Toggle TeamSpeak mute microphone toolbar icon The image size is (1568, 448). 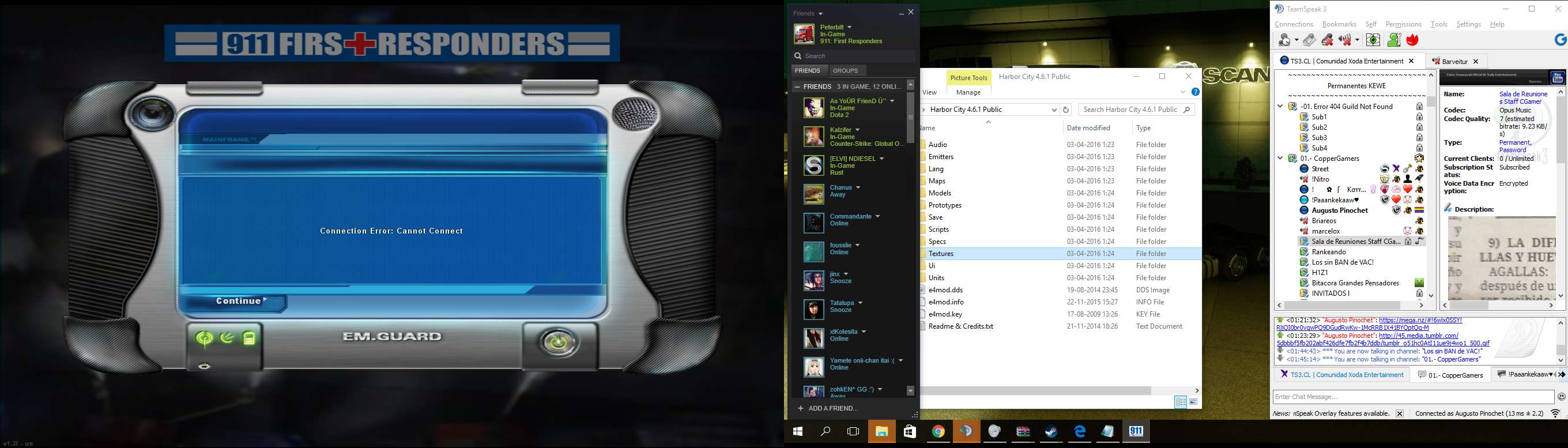point(1328,40)
